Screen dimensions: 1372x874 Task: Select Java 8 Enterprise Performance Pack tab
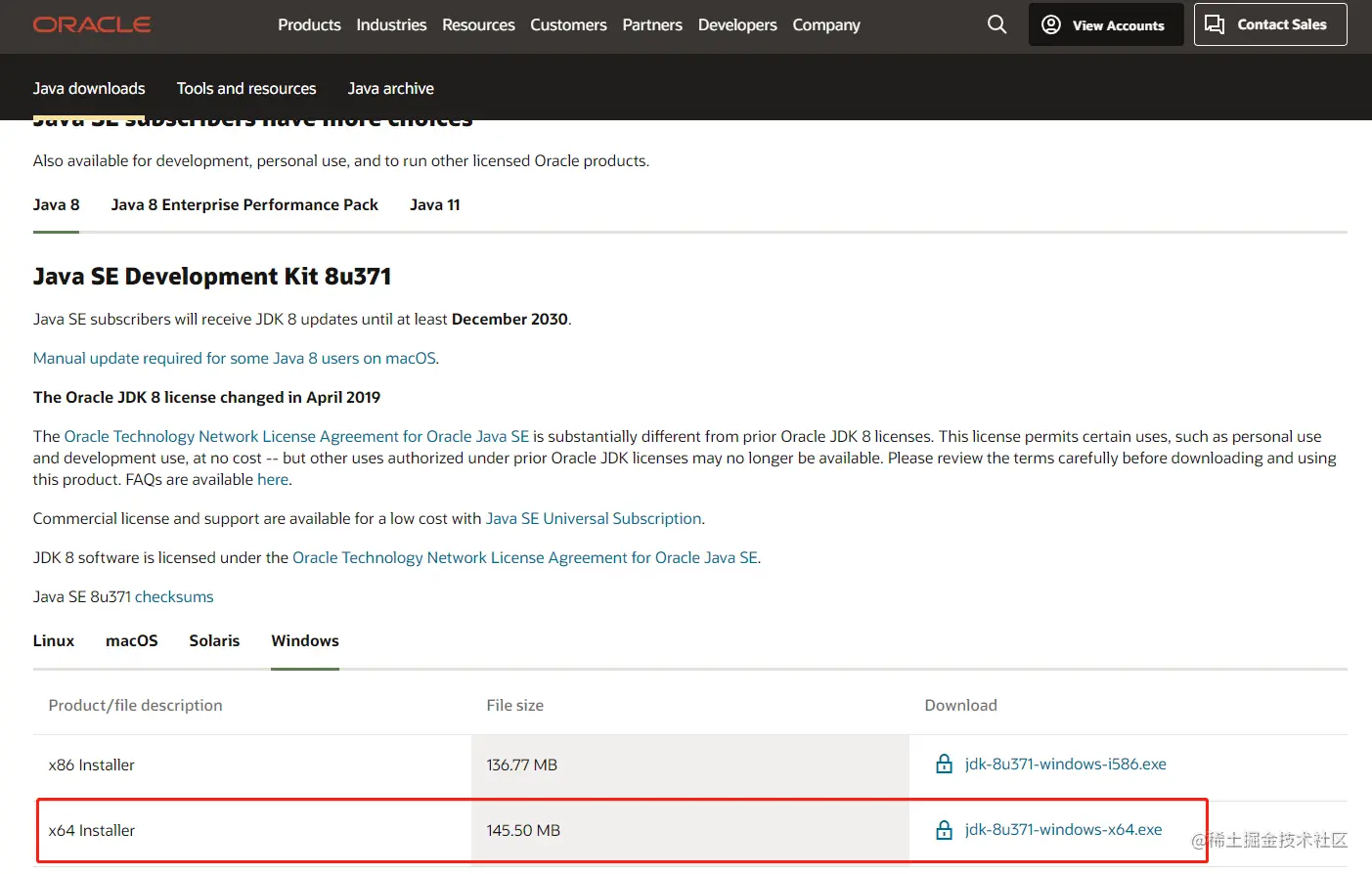244,205
